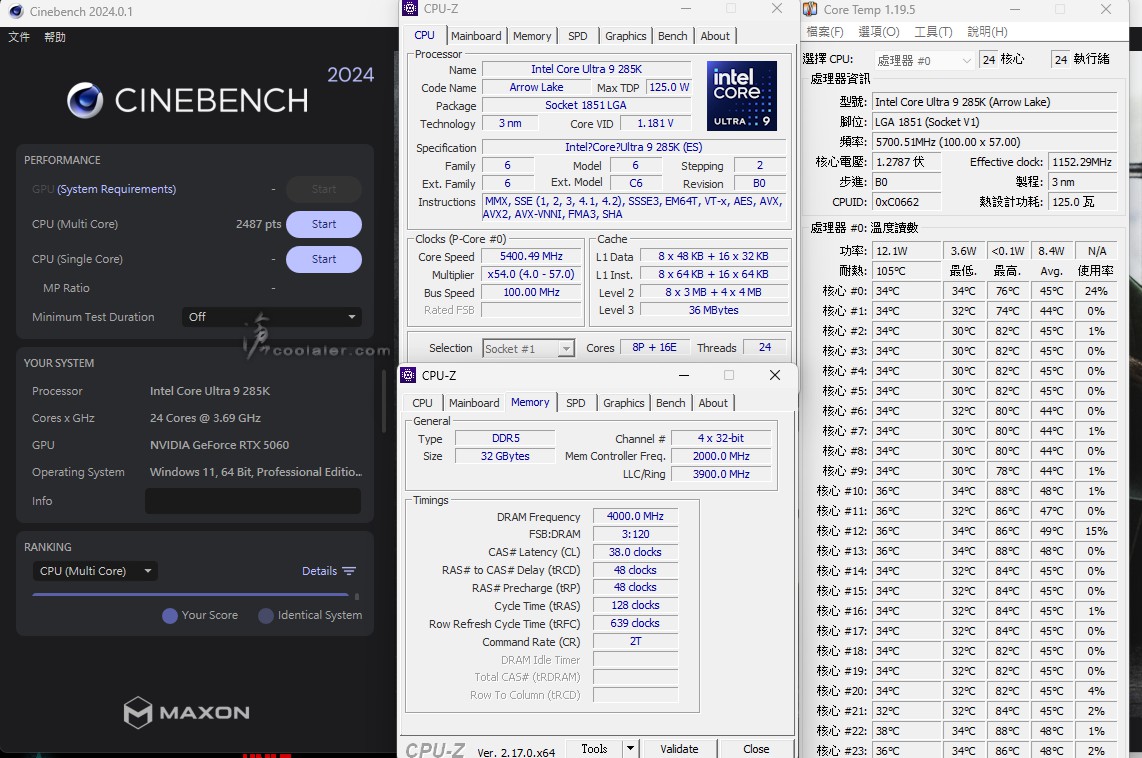Screen dimensions: 1142x758
Task: Start the CPU (Multi Core) benchmark
Action: pos(323,224)
